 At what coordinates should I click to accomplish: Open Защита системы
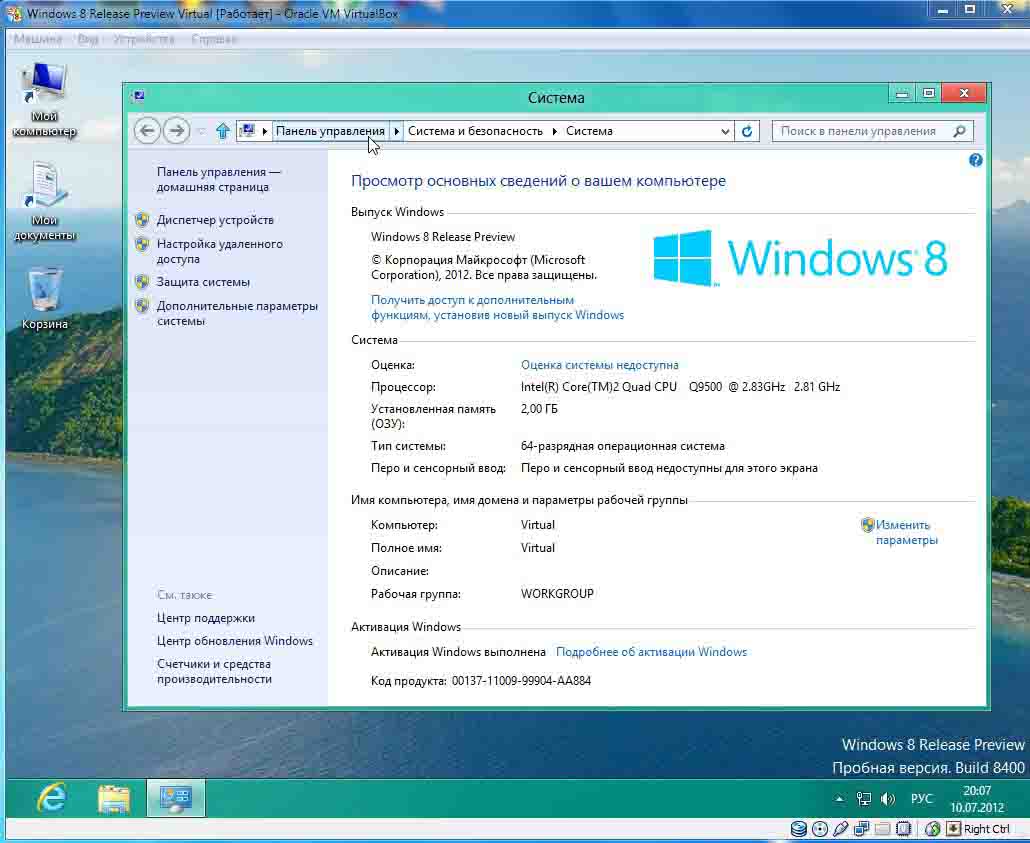tap(203, 282)
